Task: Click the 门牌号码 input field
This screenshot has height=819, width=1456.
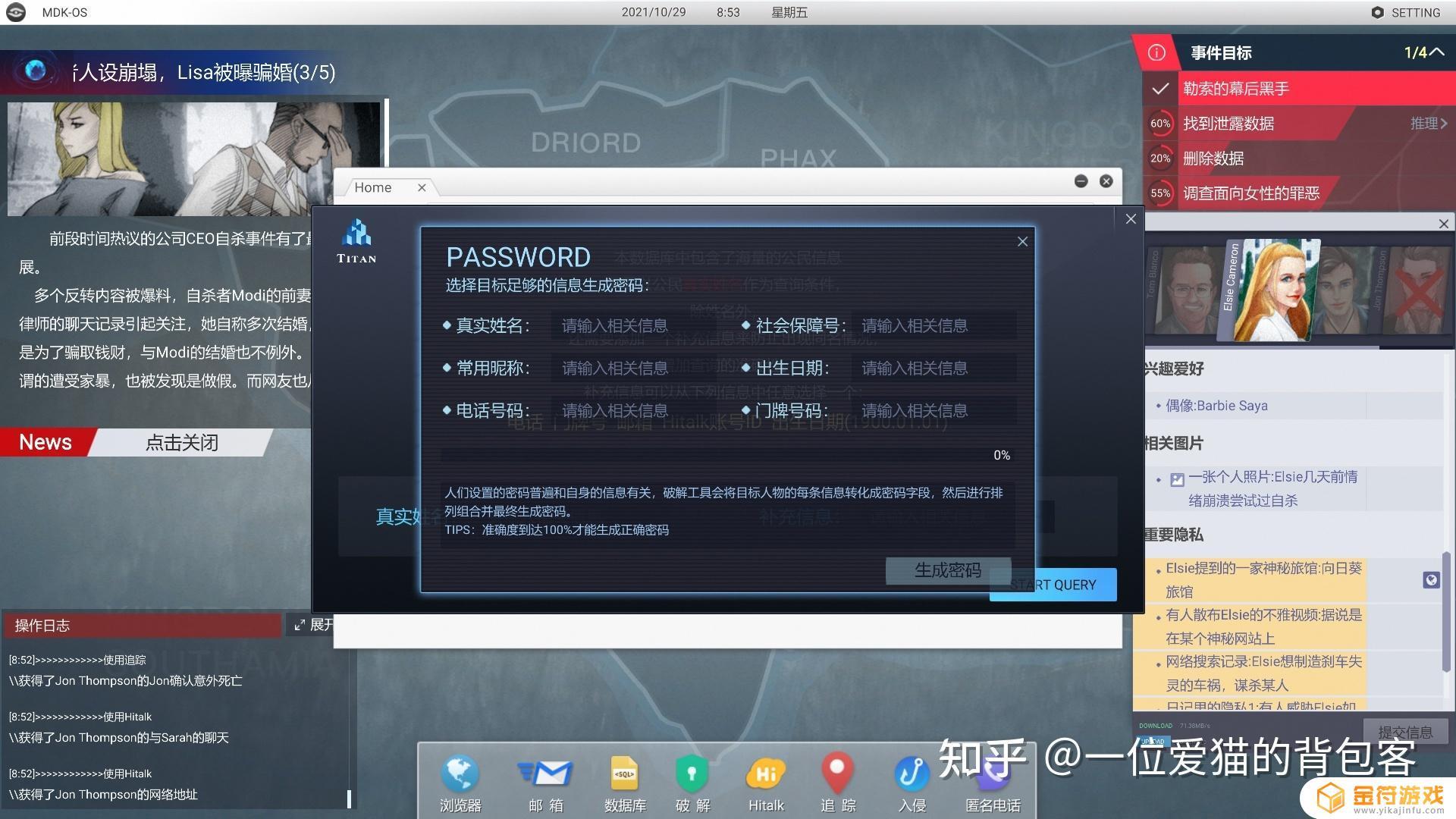Action: click(933, 410)
